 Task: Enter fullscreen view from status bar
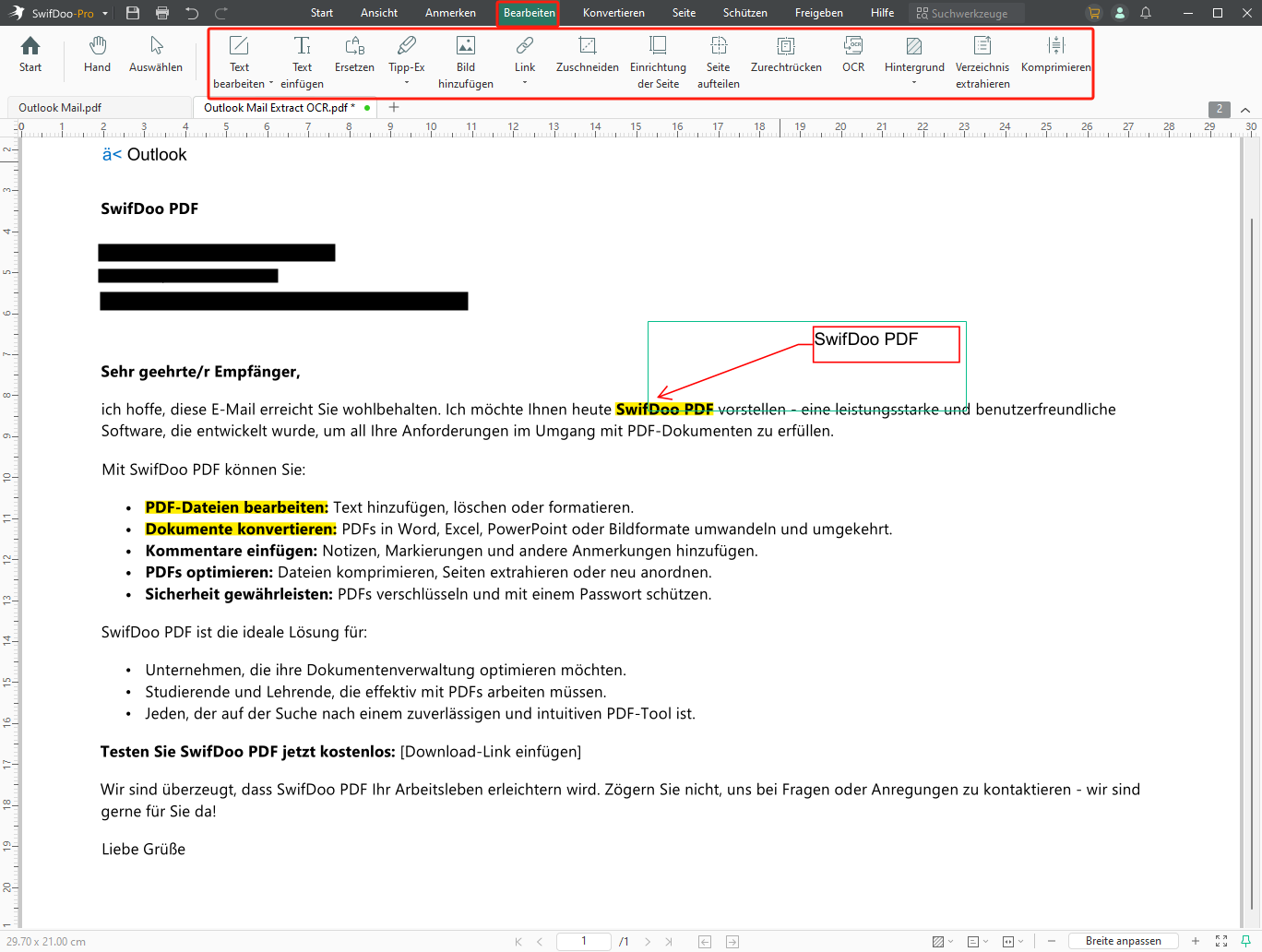coord(1221,941)
